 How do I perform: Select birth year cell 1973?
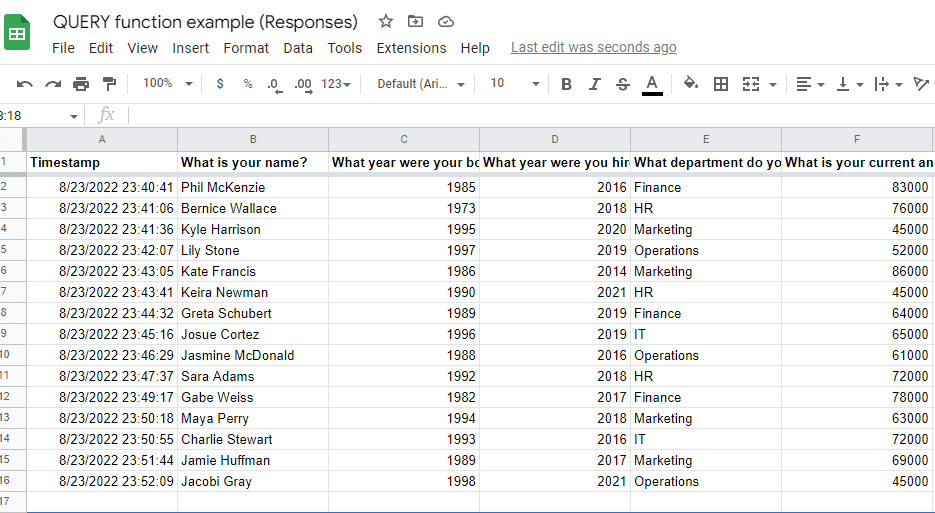(x=404, y=208)
